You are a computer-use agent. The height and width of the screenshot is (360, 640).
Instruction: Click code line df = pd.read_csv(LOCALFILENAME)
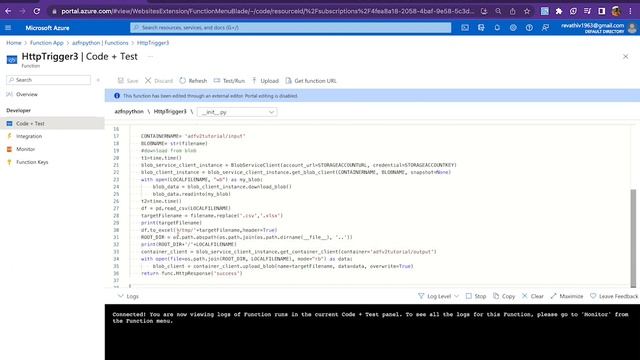186,208
